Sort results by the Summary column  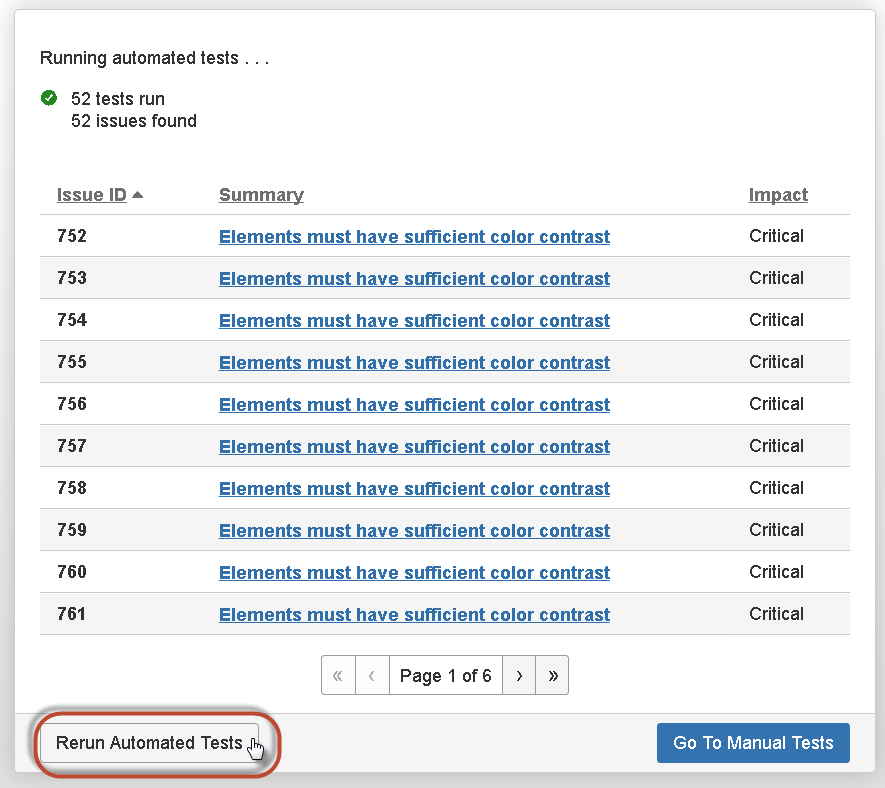[261, 194]
